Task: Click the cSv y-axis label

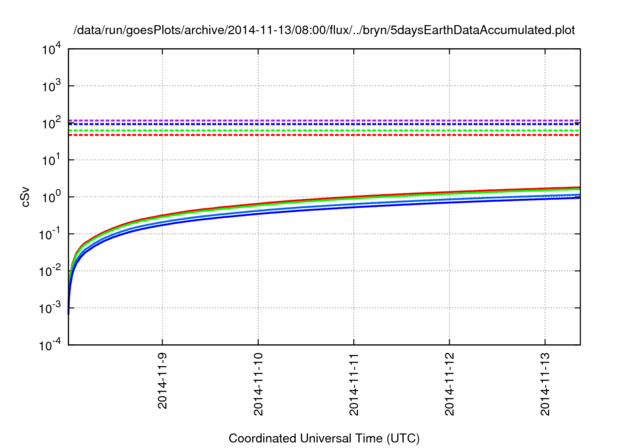Action: pyautogui.click(x=25, y=197)
